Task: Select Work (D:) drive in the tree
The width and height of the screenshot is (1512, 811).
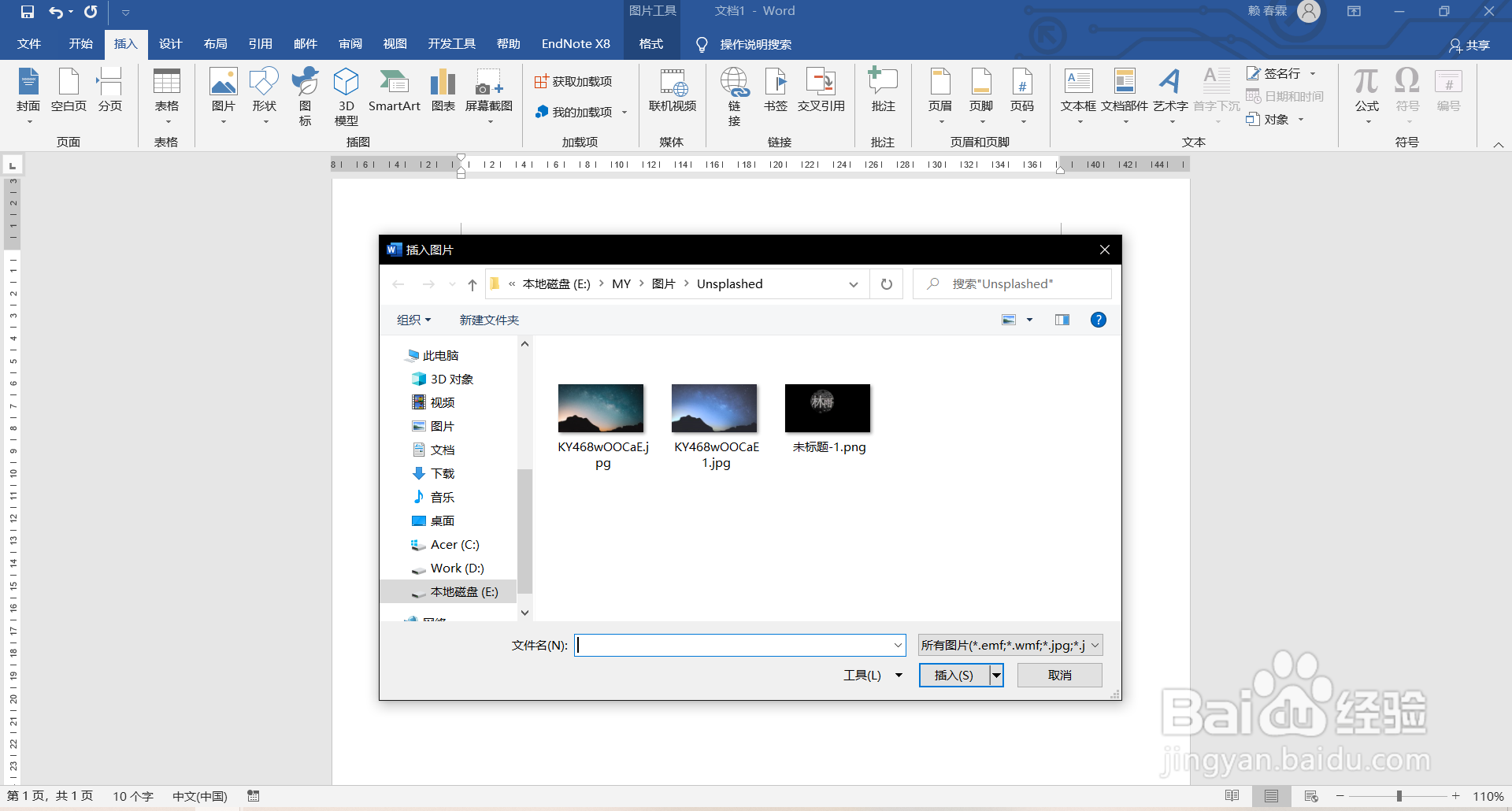Action: point(448,568)
